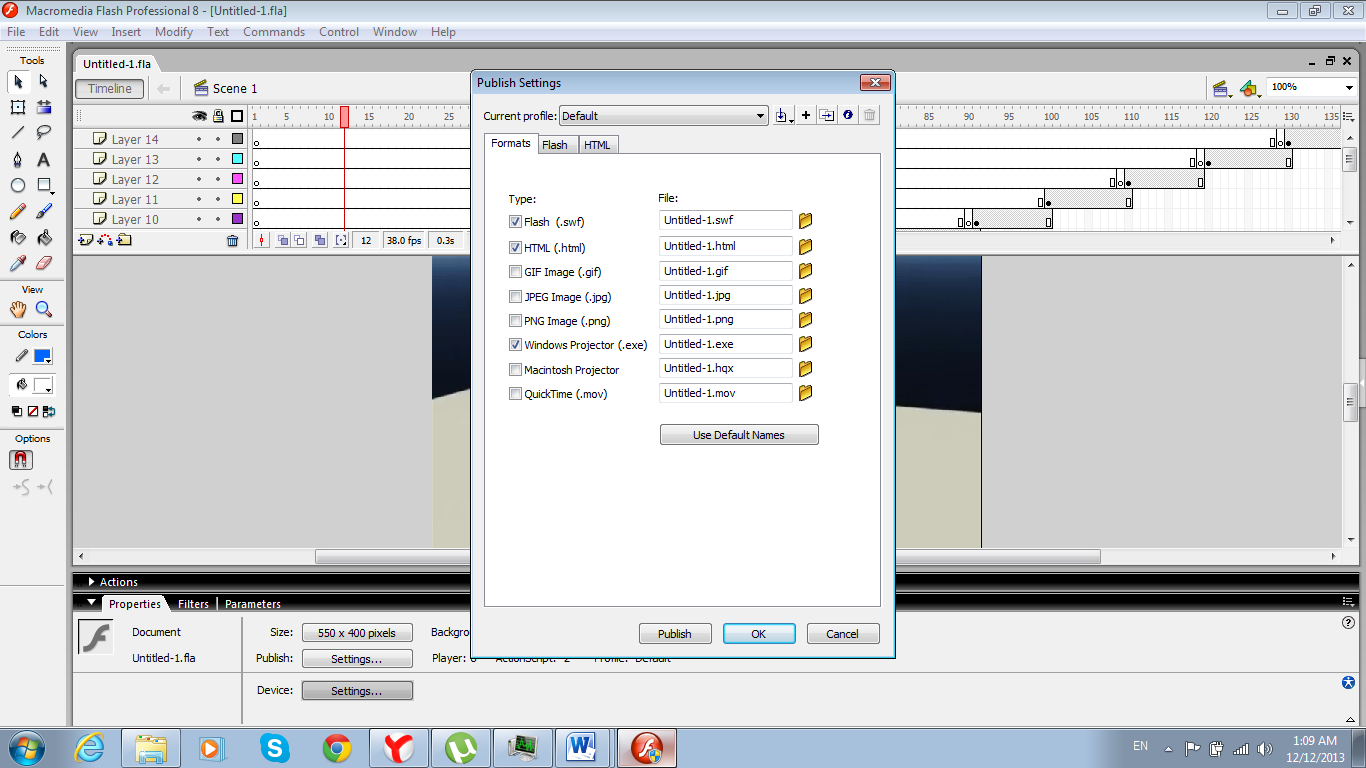
Task: Uncheck the Windows Projector (.exe) checkbox
Action: click(x=515, y=345)
